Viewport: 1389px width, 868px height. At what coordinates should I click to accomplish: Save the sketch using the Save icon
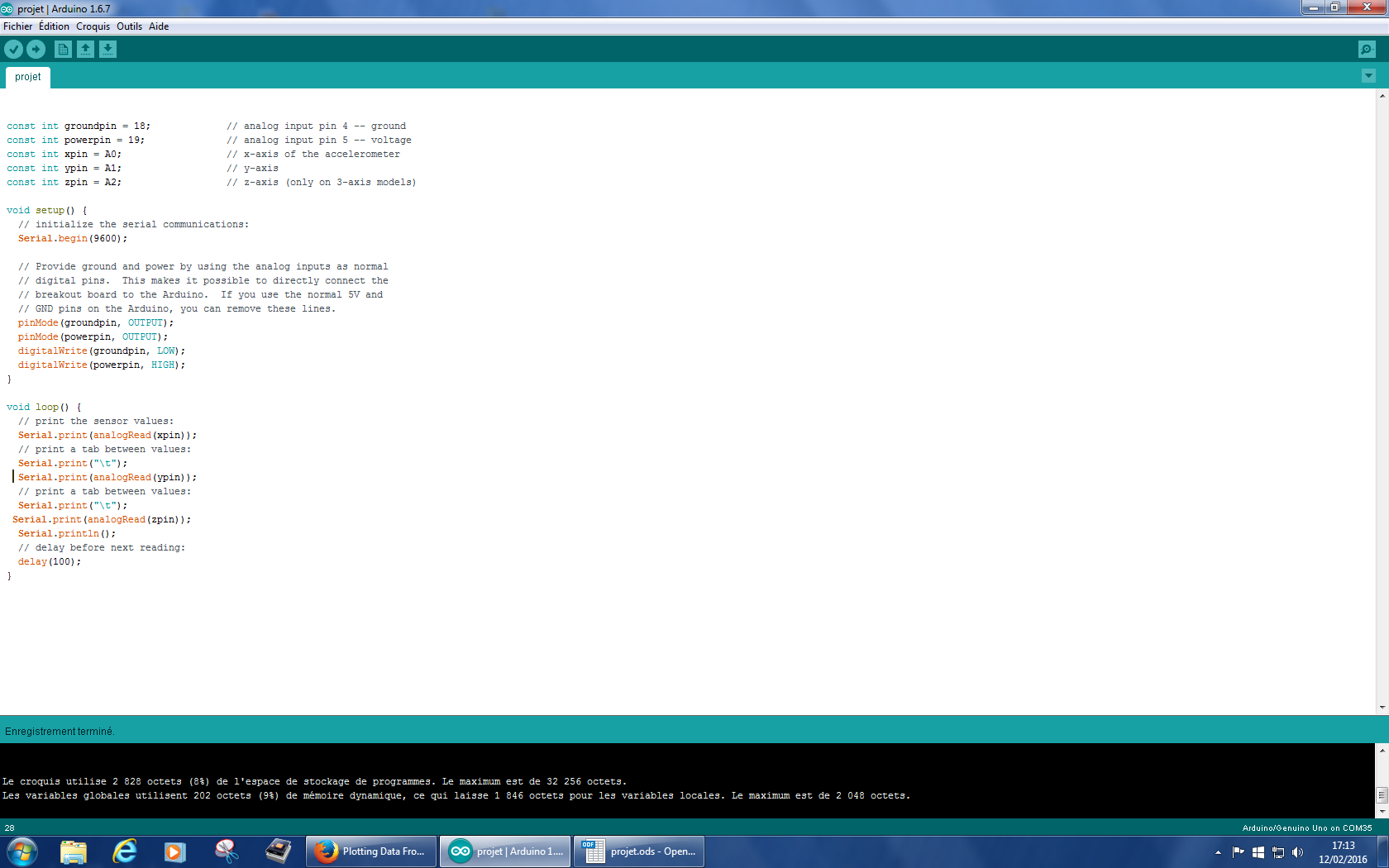(x=107, y=50)
